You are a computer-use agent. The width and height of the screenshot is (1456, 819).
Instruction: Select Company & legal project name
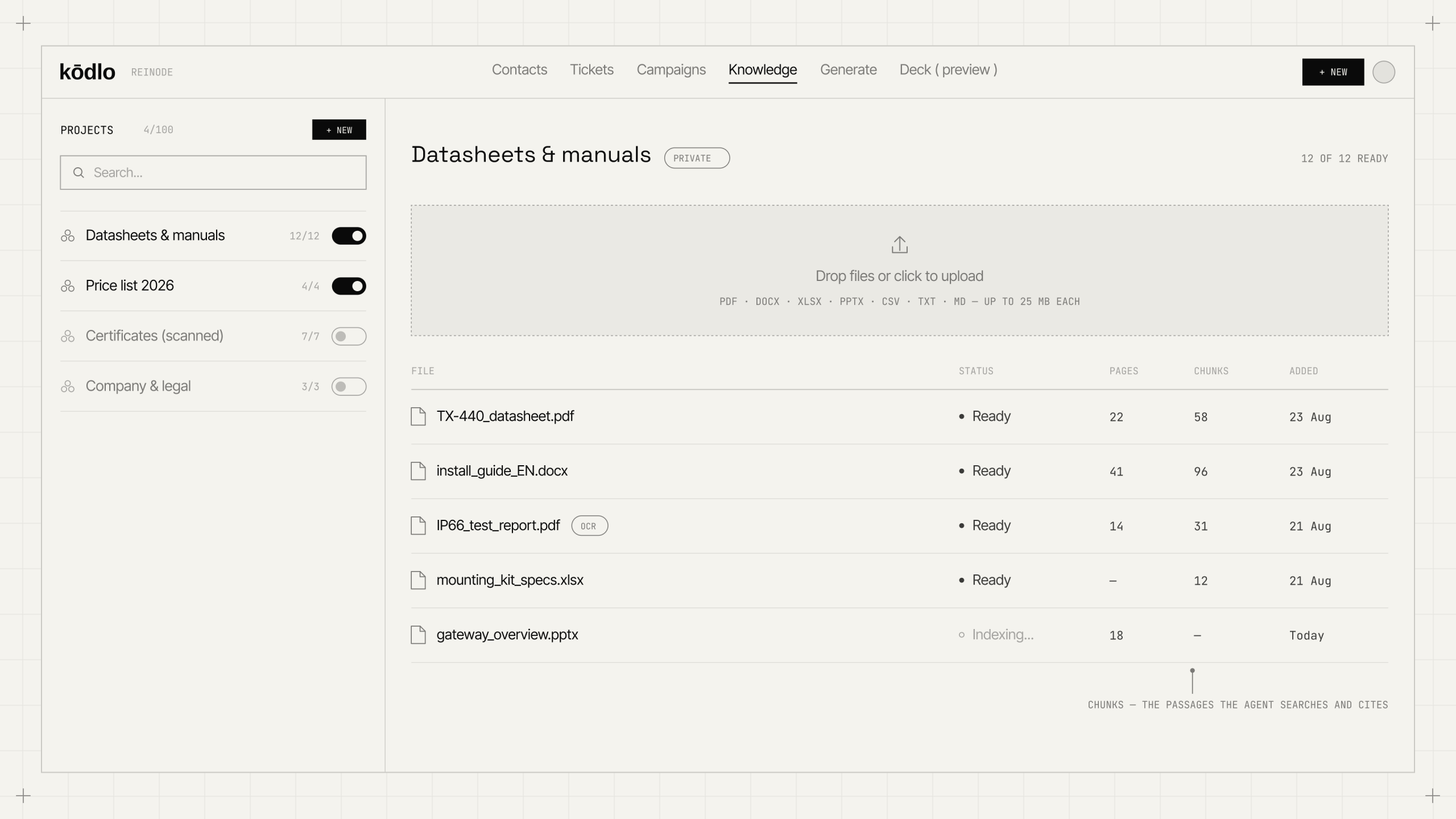[x=138, y=386]
